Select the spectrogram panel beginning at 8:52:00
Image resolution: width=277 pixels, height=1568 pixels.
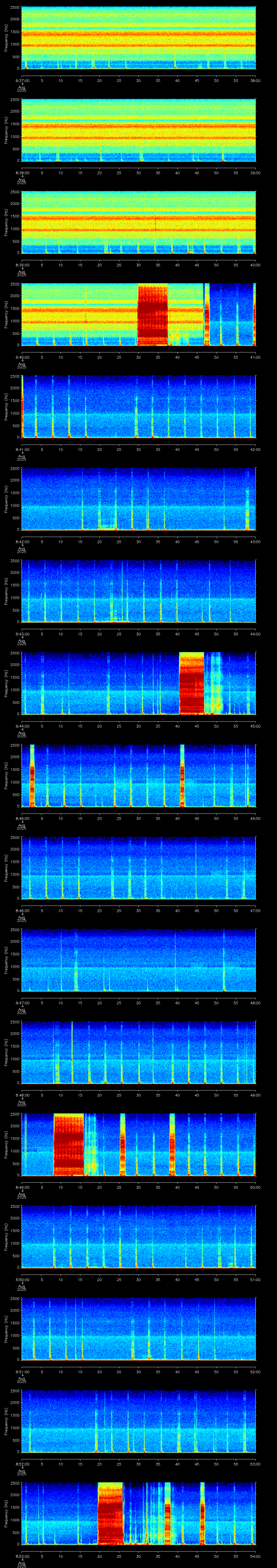(139, 1422)
